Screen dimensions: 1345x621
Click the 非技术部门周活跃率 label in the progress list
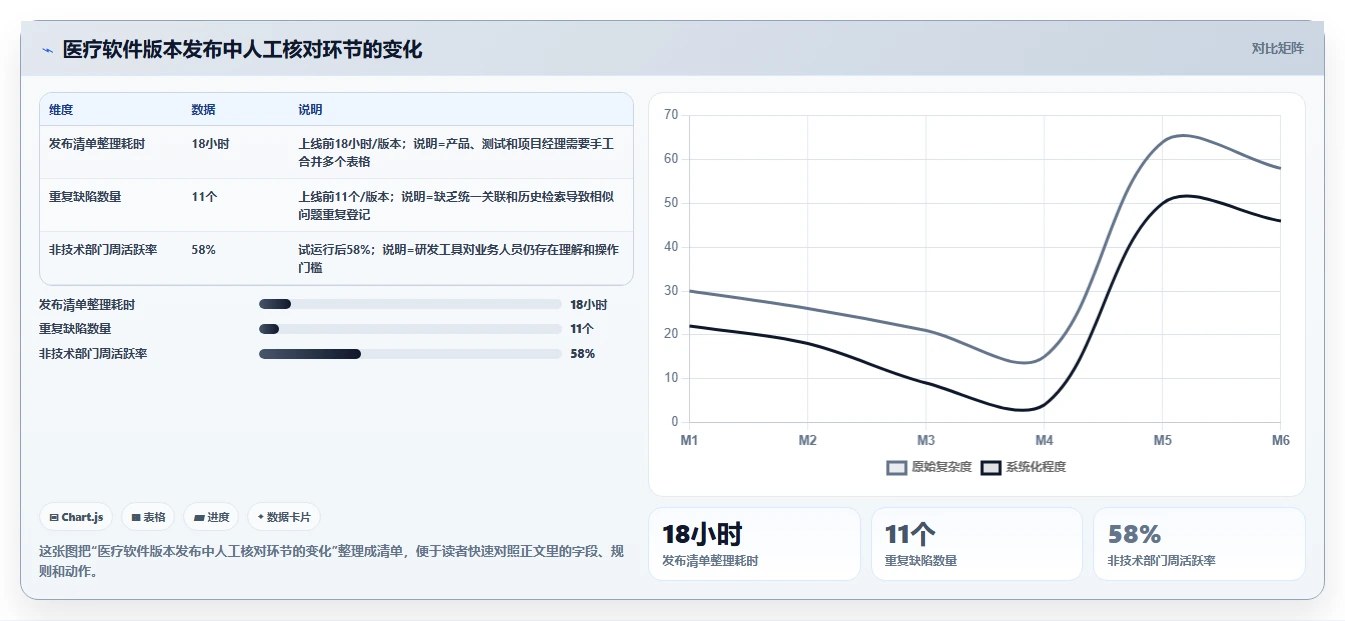click(93, 354)
